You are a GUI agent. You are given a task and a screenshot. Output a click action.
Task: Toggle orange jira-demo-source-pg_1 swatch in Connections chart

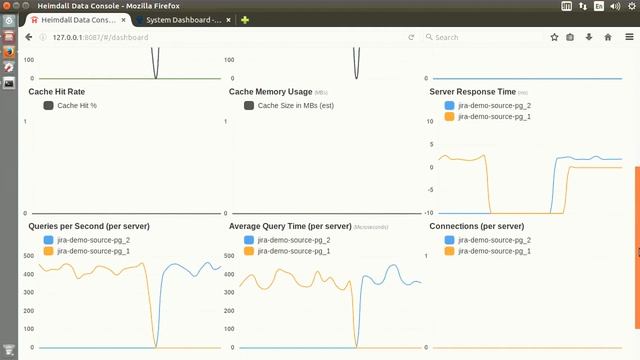pos(449,251)
